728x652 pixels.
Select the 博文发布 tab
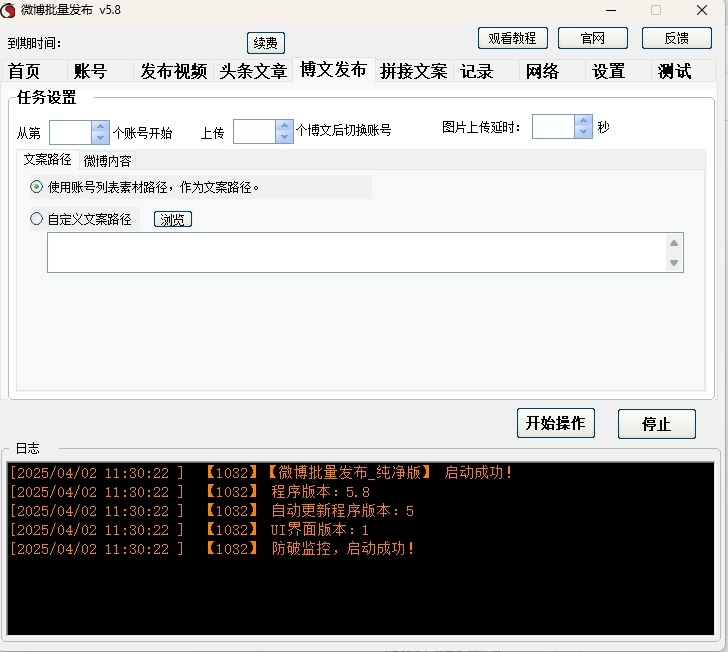pos(333,70)
